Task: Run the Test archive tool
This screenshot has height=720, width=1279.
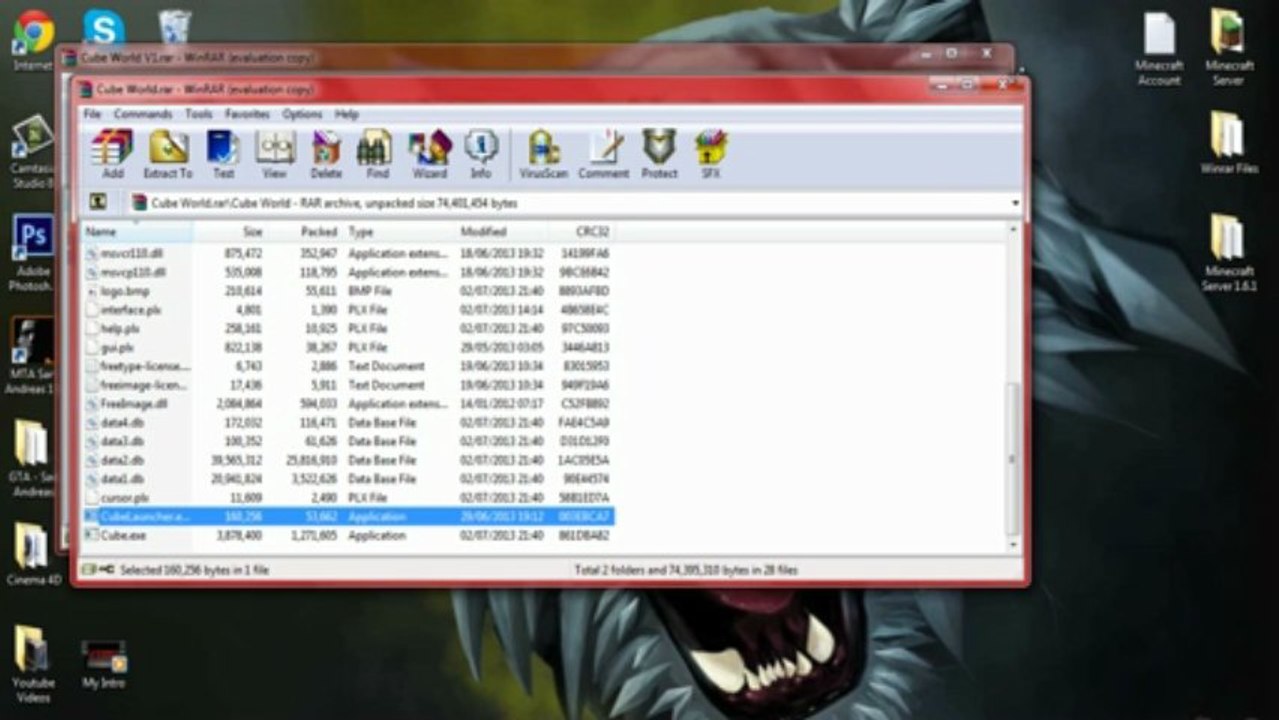Action: pos(223,154)
